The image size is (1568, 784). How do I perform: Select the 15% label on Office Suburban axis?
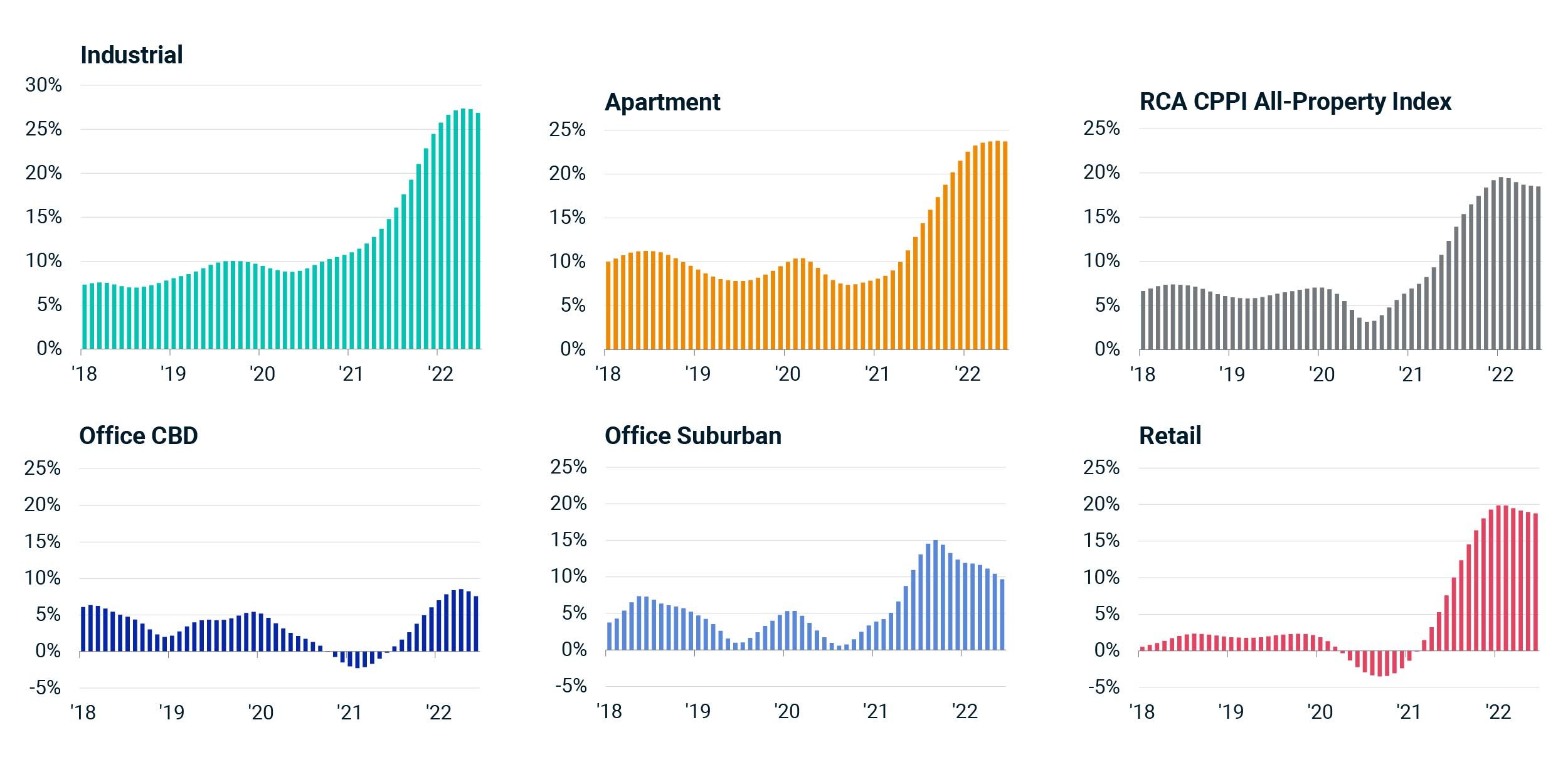click(569, 540)
